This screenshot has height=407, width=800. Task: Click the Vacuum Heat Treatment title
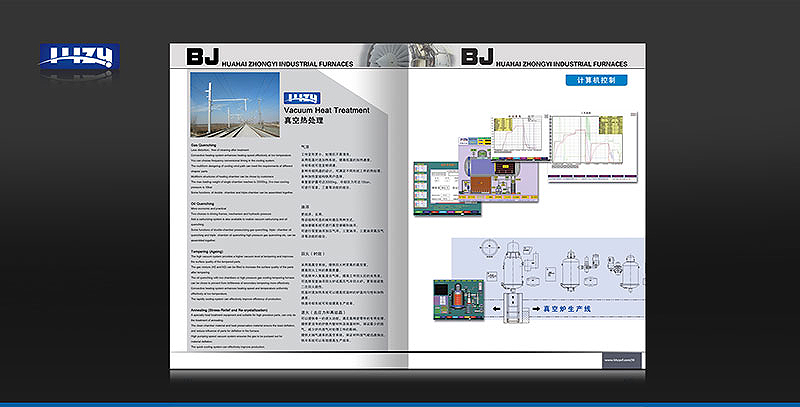click(x=326, y=109)
